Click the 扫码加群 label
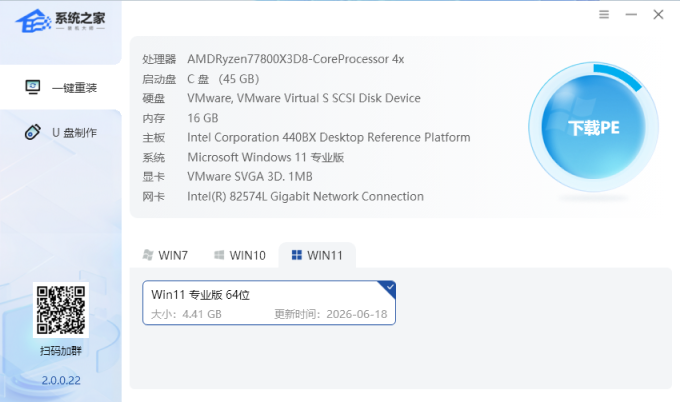Screen dimensions: 680x402 click(x=61, y=351)
